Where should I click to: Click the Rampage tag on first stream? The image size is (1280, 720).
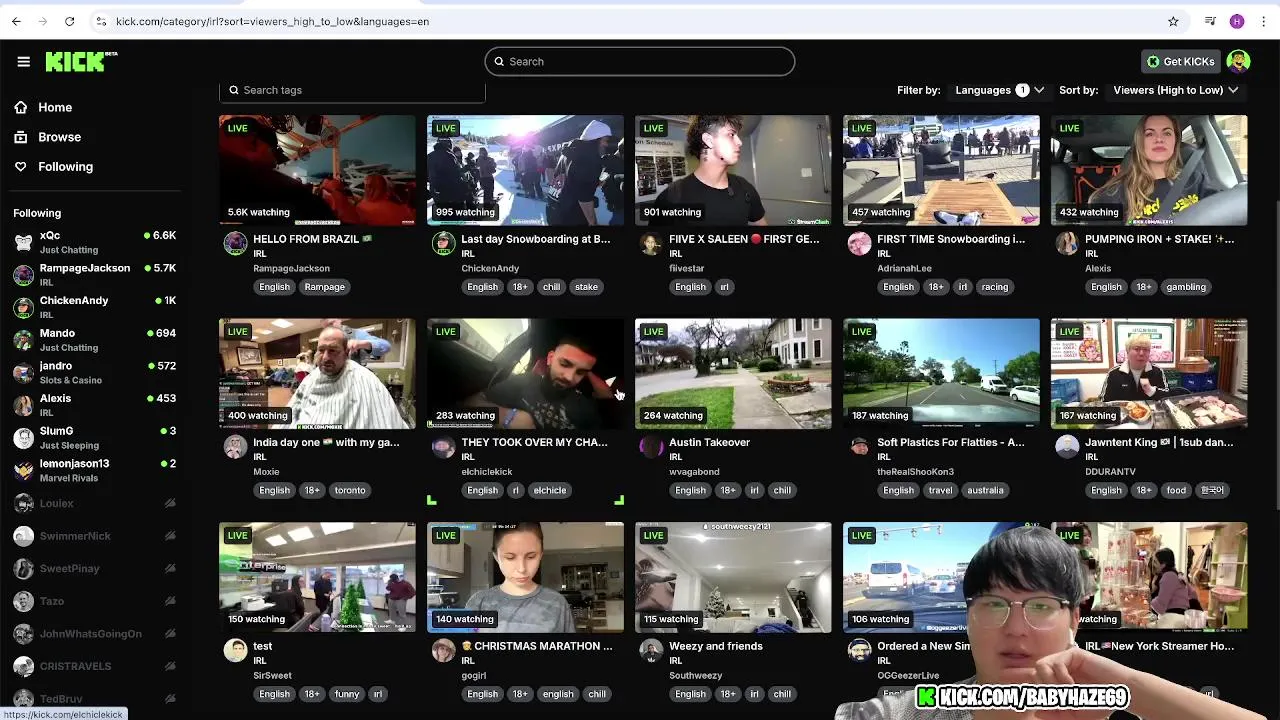coord(324,287)
